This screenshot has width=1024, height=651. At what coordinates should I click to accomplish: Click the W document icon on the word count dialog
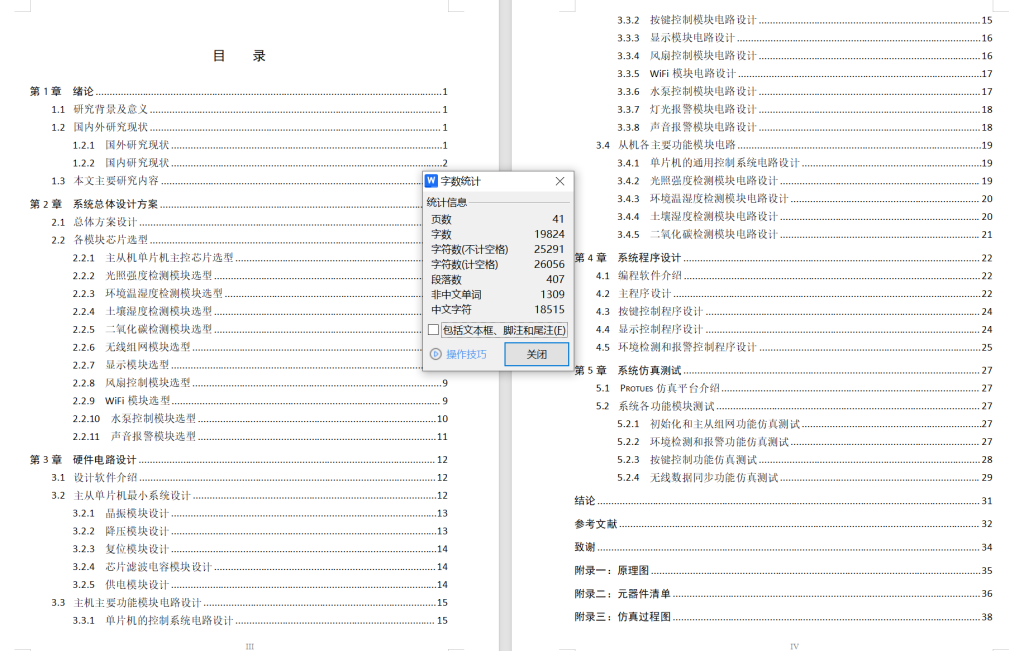pos(430,181)
